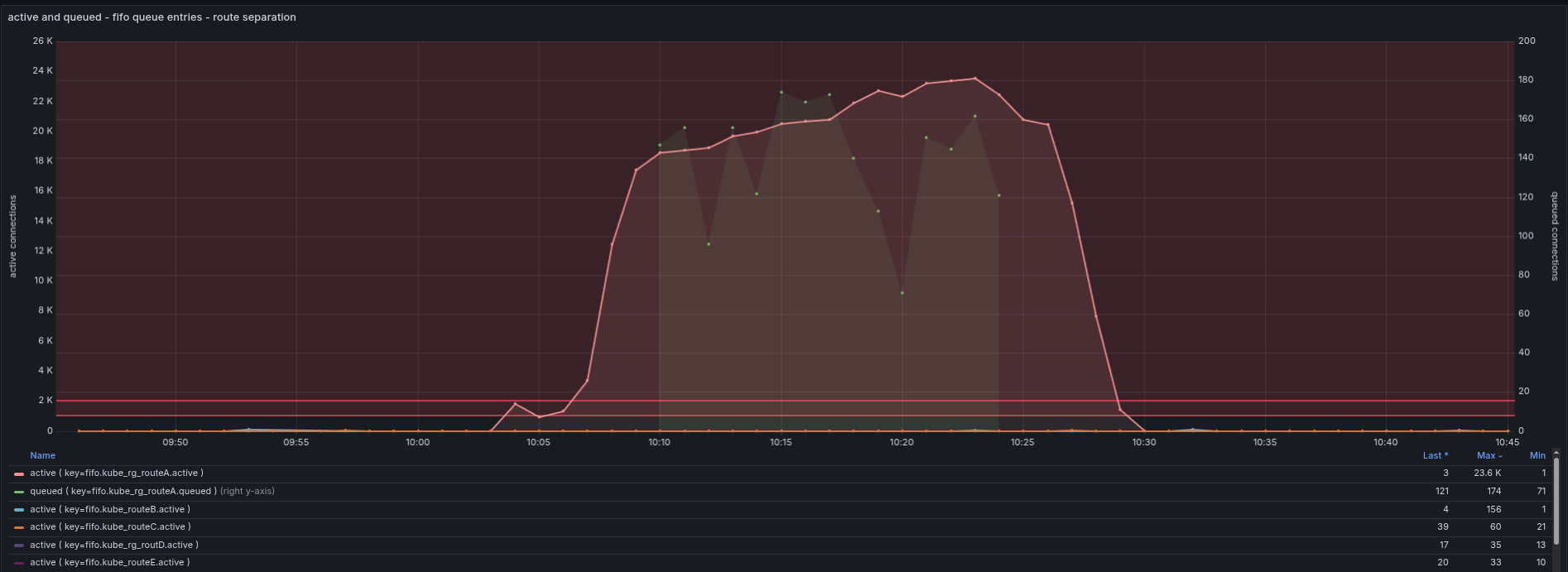The image size is (1568, 572).
Task: Open the blue routeB.active color picker
Action: 19,510
